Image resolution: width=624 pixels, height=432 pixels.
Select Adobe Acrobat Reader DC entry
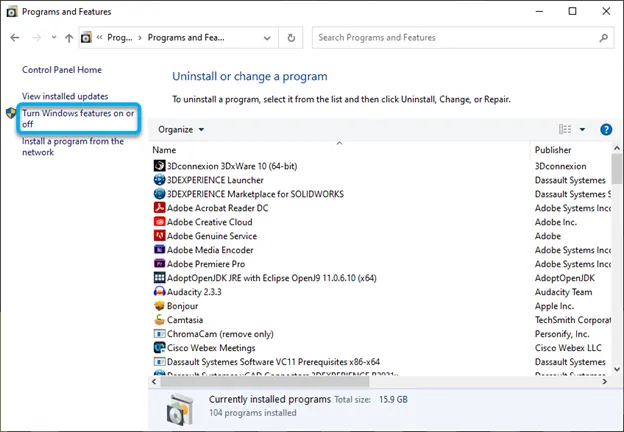pos(217,208)
